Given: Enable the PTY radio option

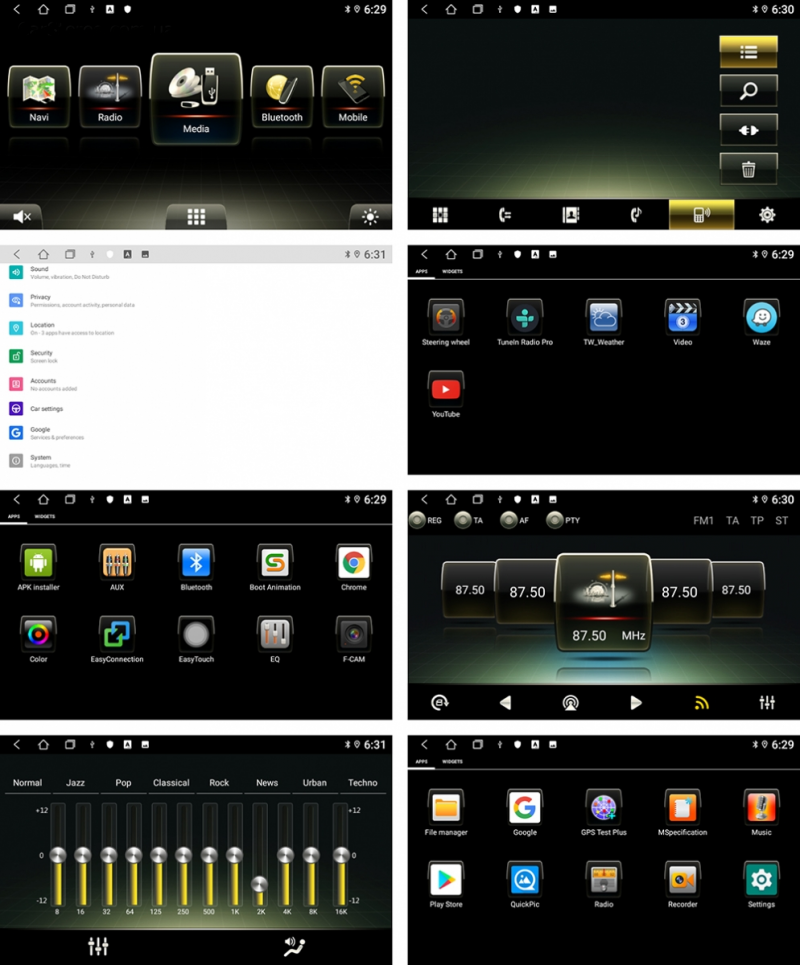Looking at the screenshot, I should [555, 520].
